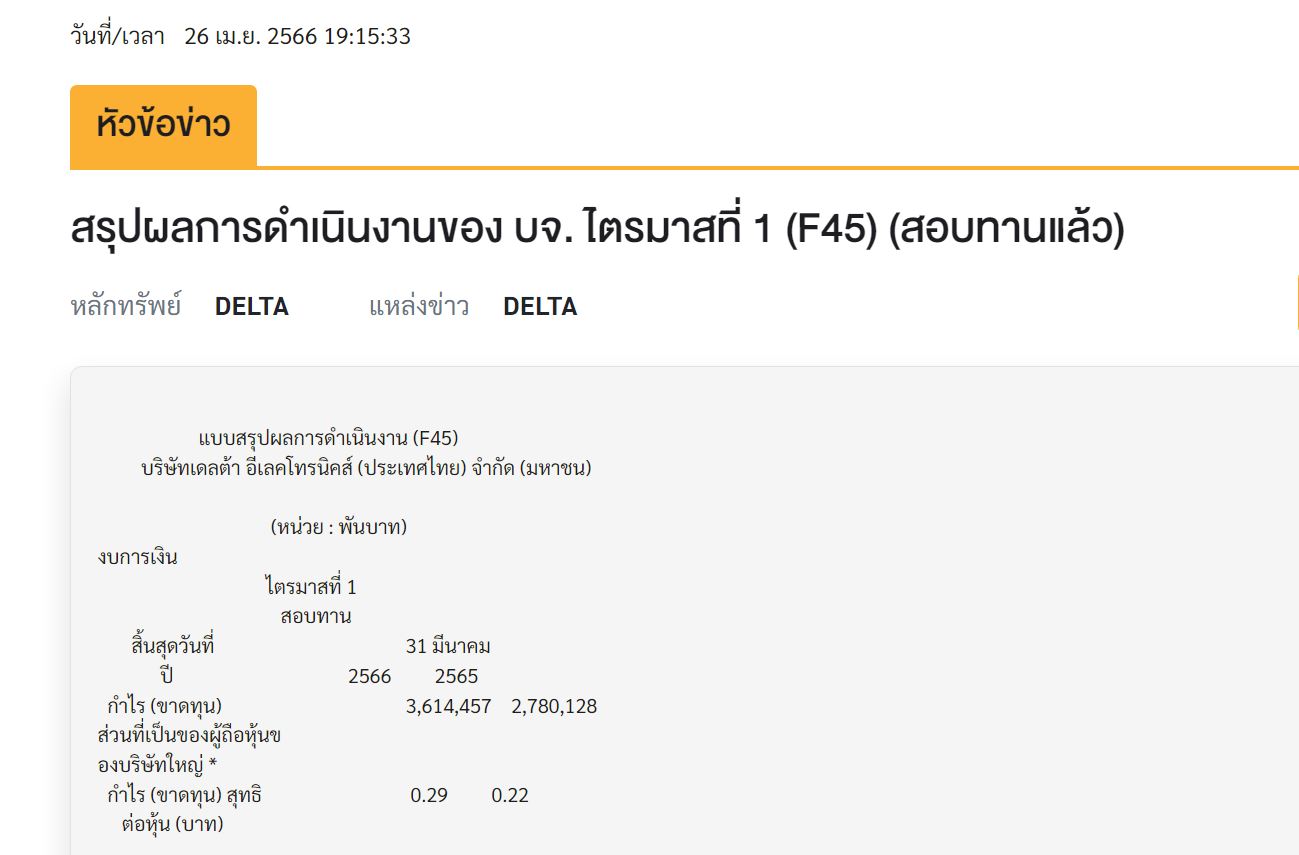Click the 3,614,457 profit figure
The image size is (1299, 855).
[x=448, y=706]
